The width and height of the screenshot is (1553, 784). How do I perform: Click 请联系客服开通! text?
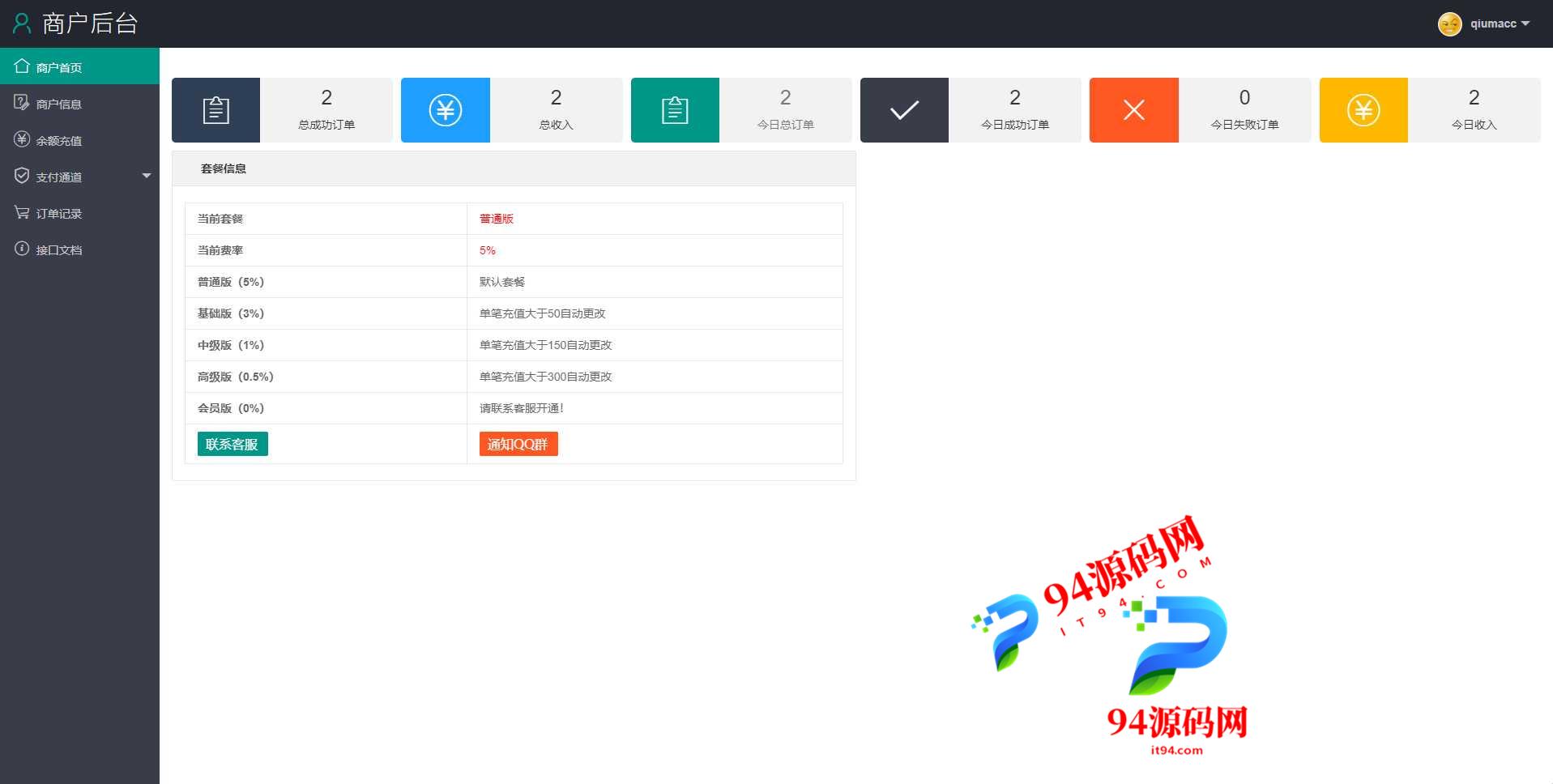(522, 408)
